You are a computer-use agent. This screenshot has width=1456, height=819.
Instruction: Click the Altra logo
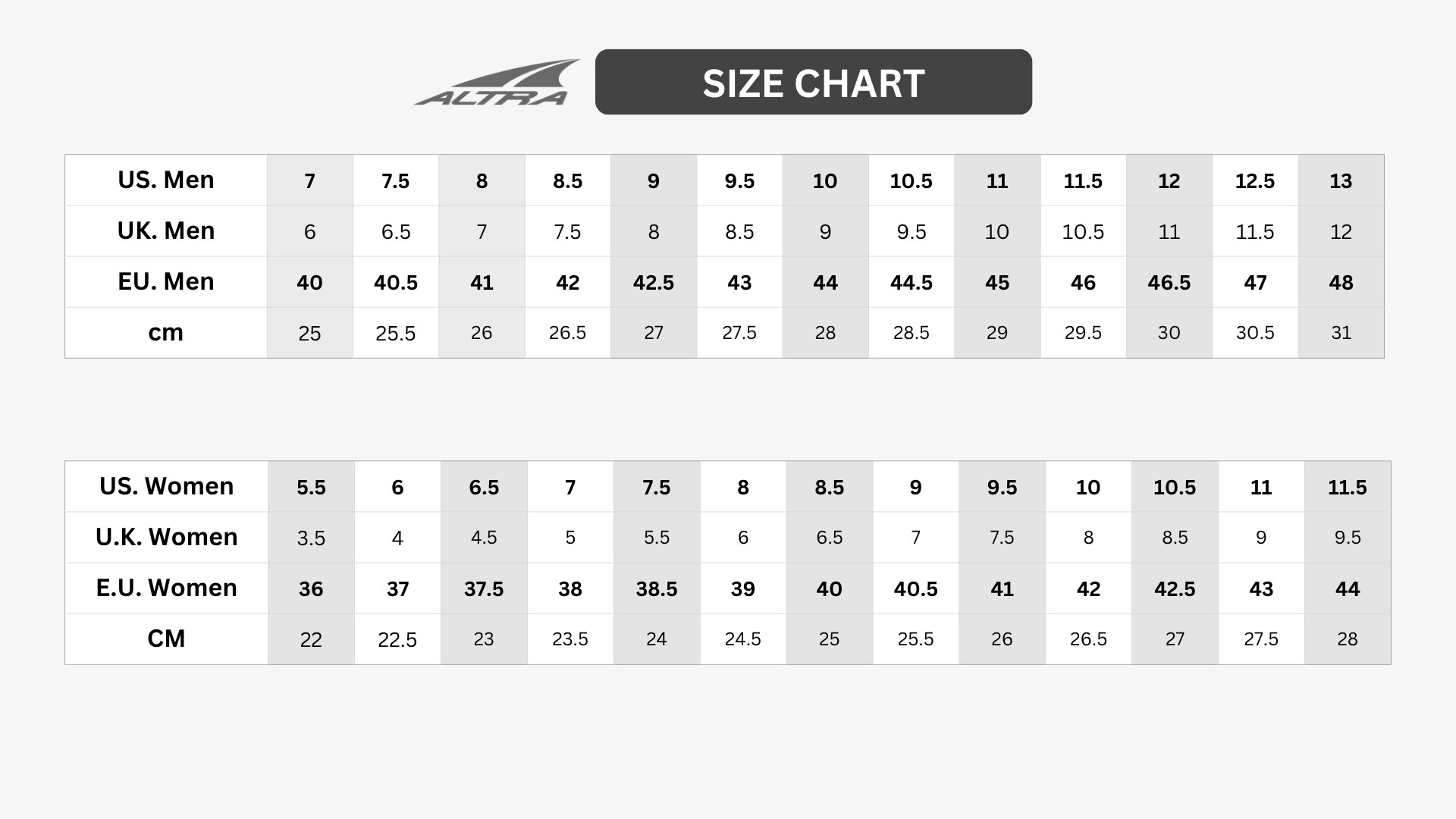coord(497,83)
